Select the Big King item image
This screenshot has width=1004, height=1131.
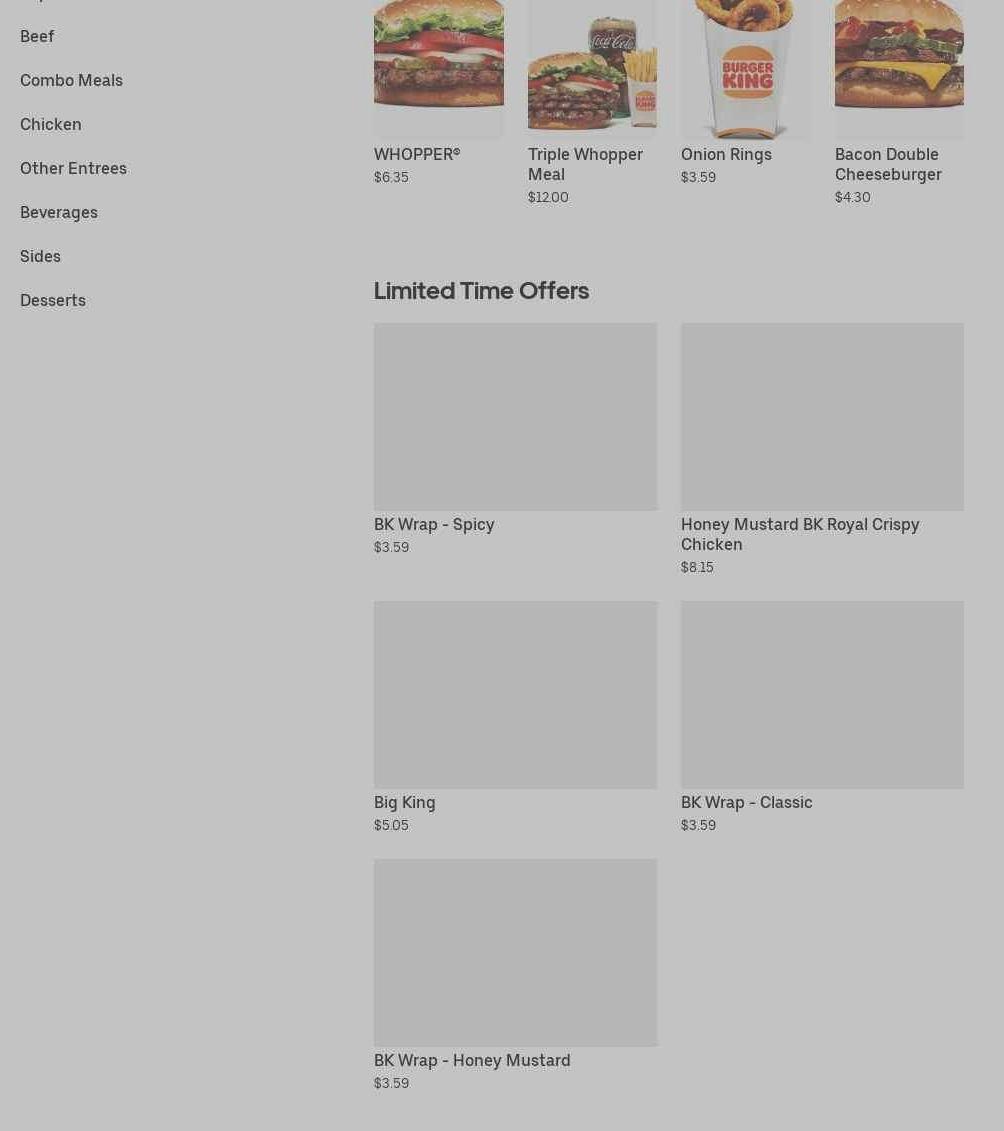(515, 695)
